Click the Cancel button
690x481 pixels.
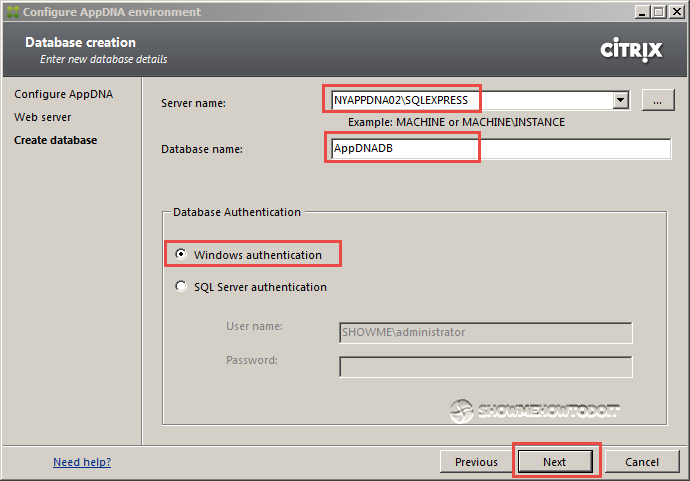(642, 462)
